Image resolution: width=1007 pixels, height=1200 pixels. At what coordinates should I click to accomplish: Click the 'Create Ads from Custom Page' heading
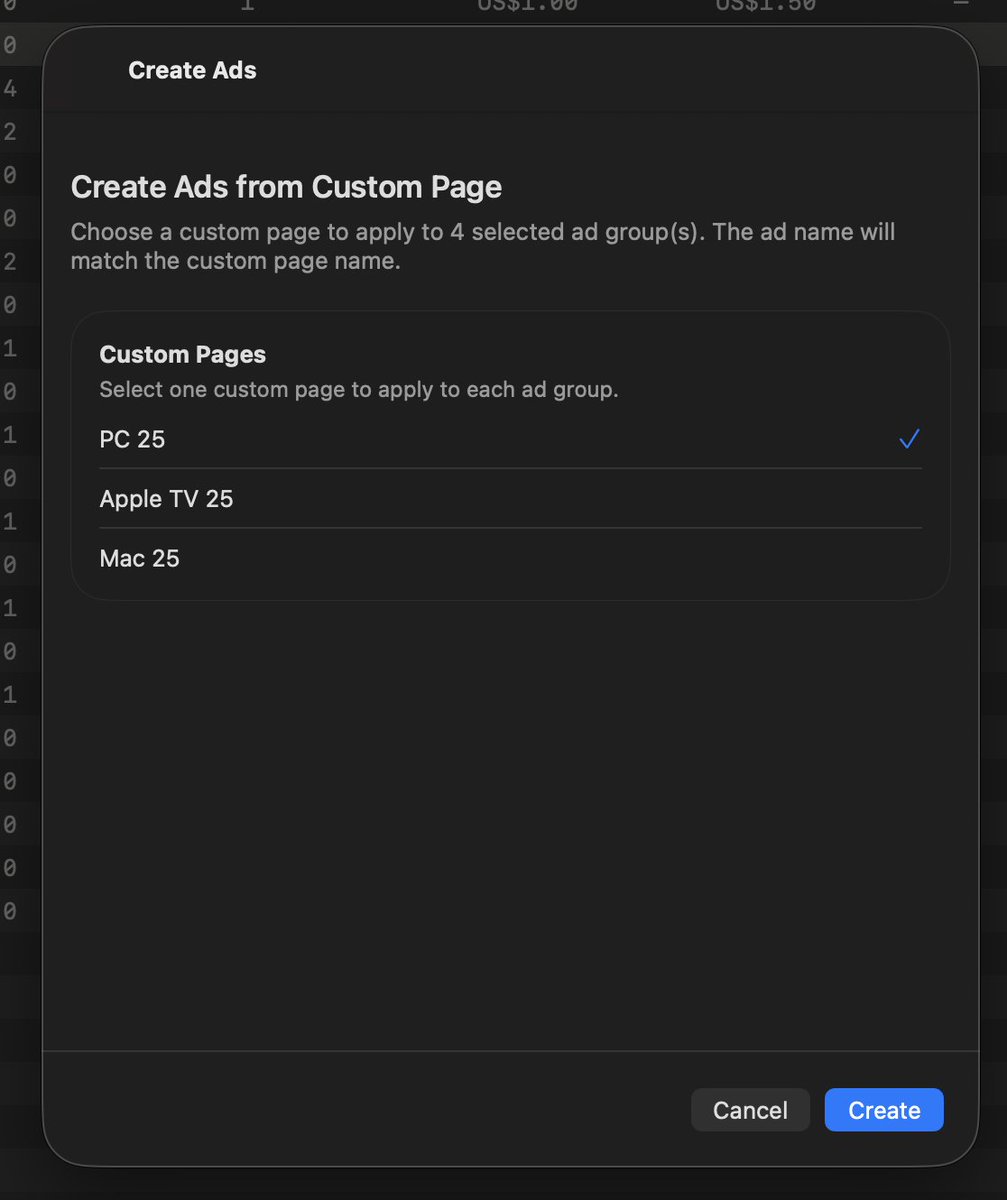click(x=286, y=187)
